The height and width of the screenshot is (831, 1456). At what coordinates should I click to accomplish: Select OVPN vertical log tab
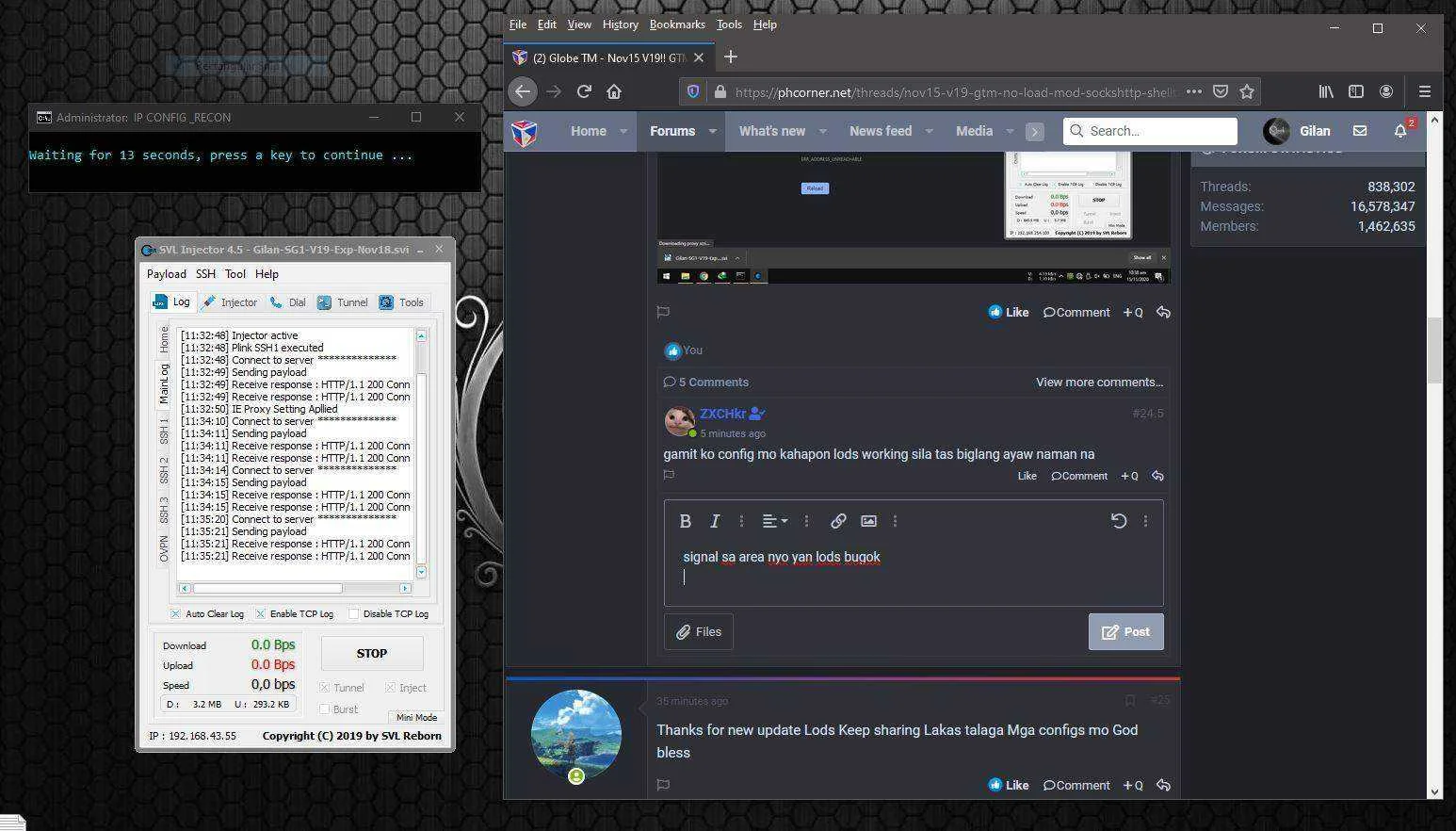coord(164,549)
